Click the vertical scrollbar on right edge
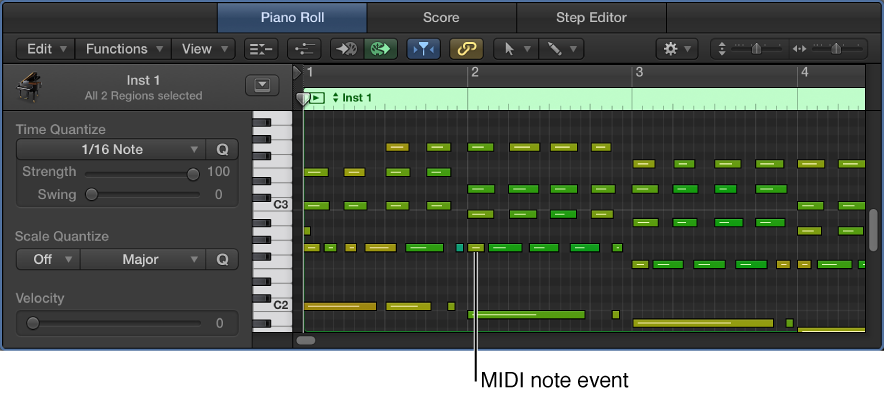 point(874,230)
